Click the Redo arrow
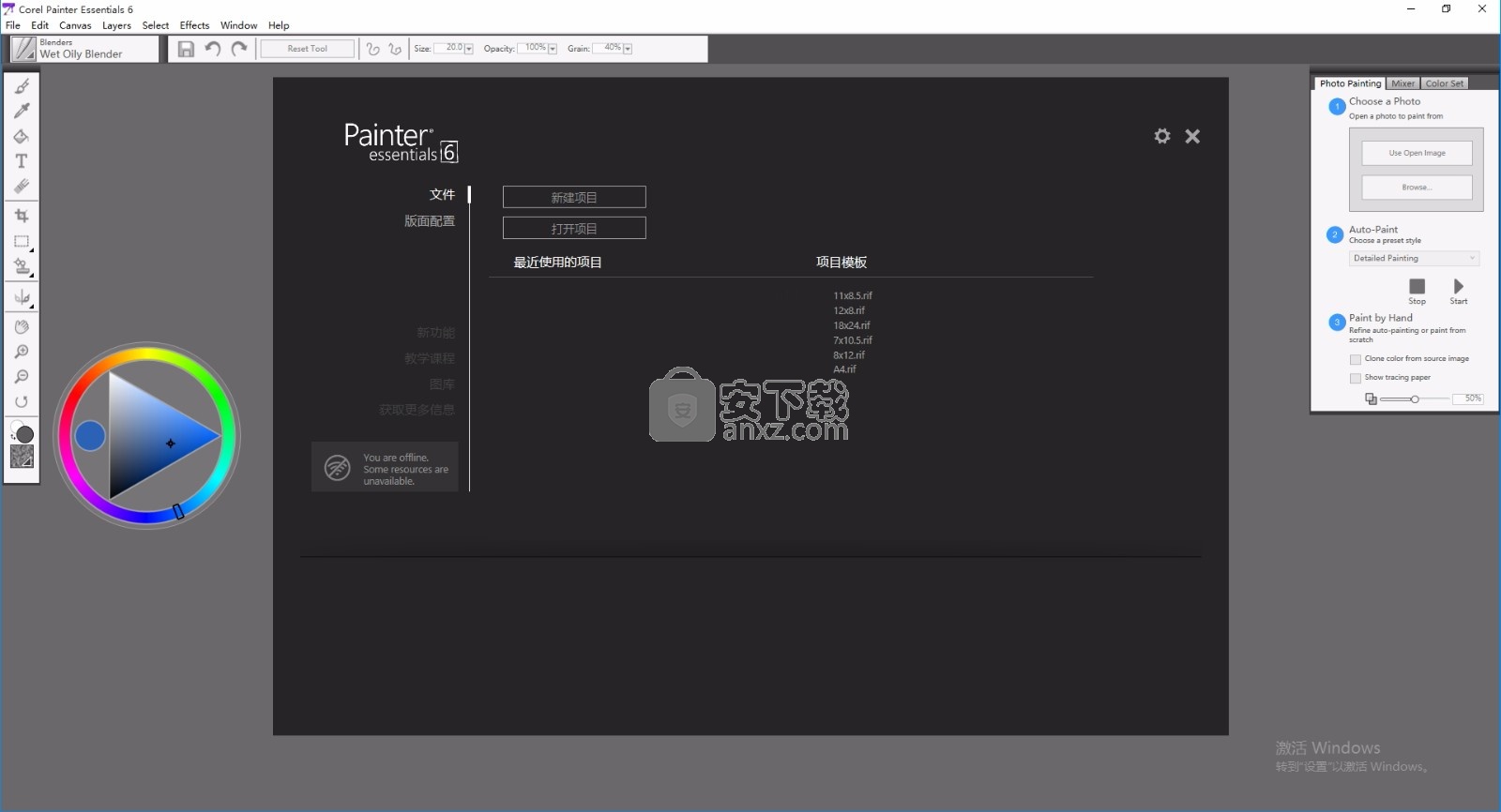 239,49
